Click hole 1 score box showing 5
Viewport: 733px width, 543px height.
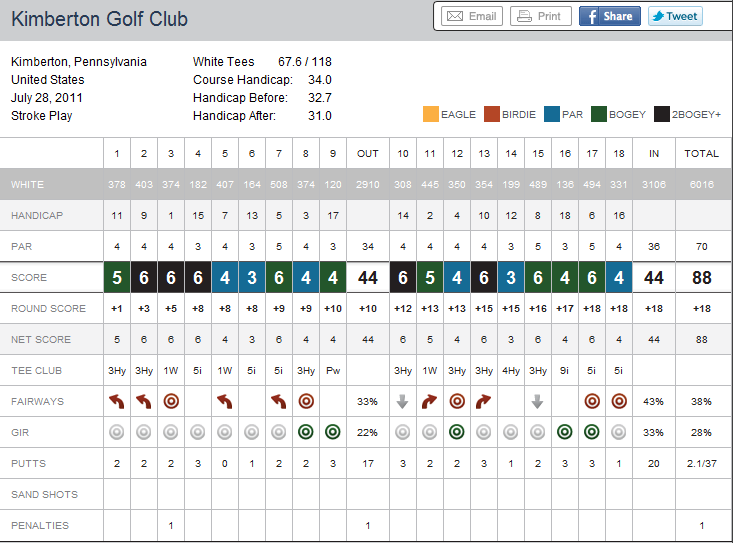tap(117, 277)
